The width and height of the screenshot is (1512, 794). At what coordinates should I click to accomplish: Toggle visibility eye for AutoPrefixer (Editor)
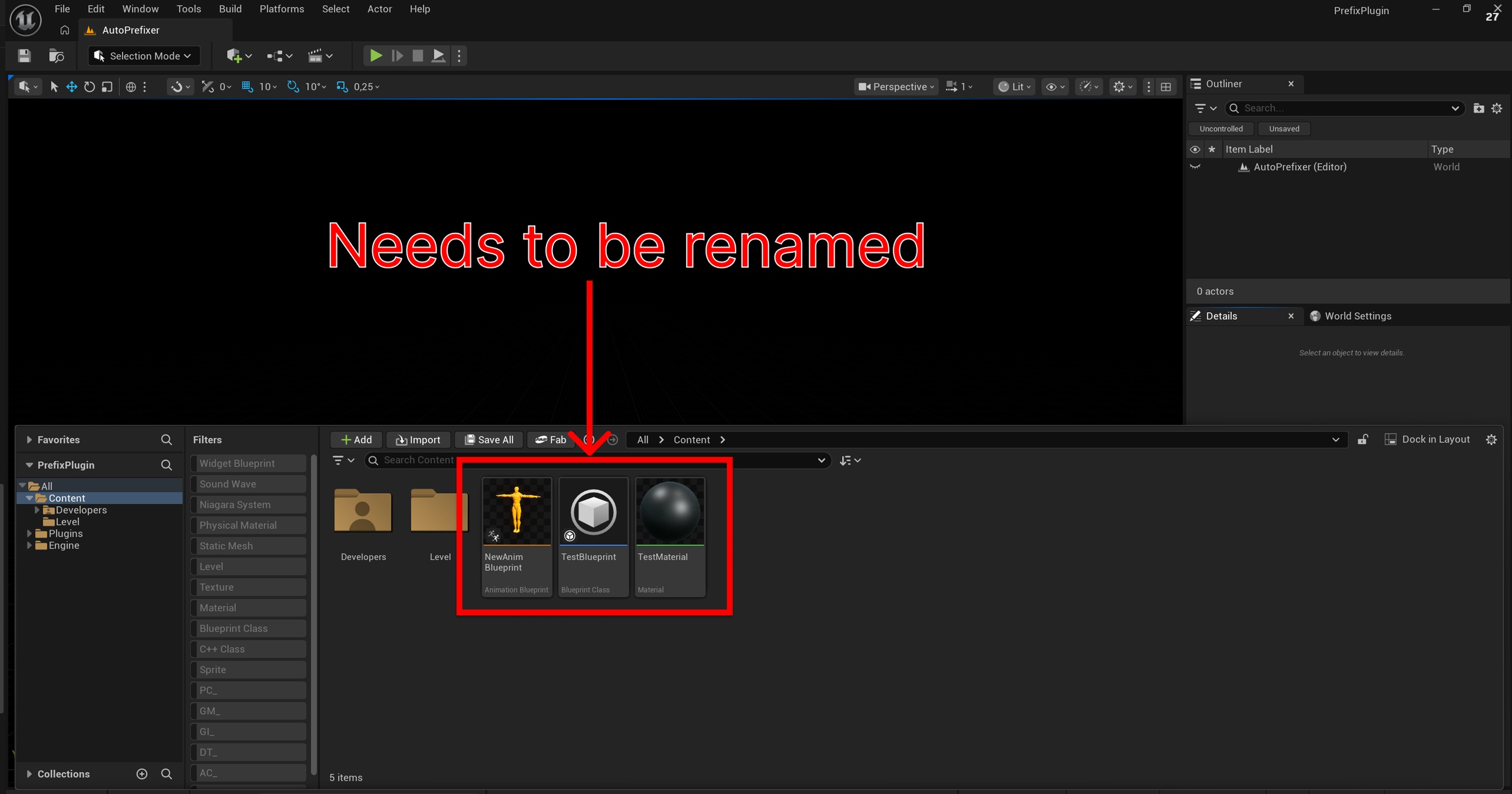coord(1195,167)
